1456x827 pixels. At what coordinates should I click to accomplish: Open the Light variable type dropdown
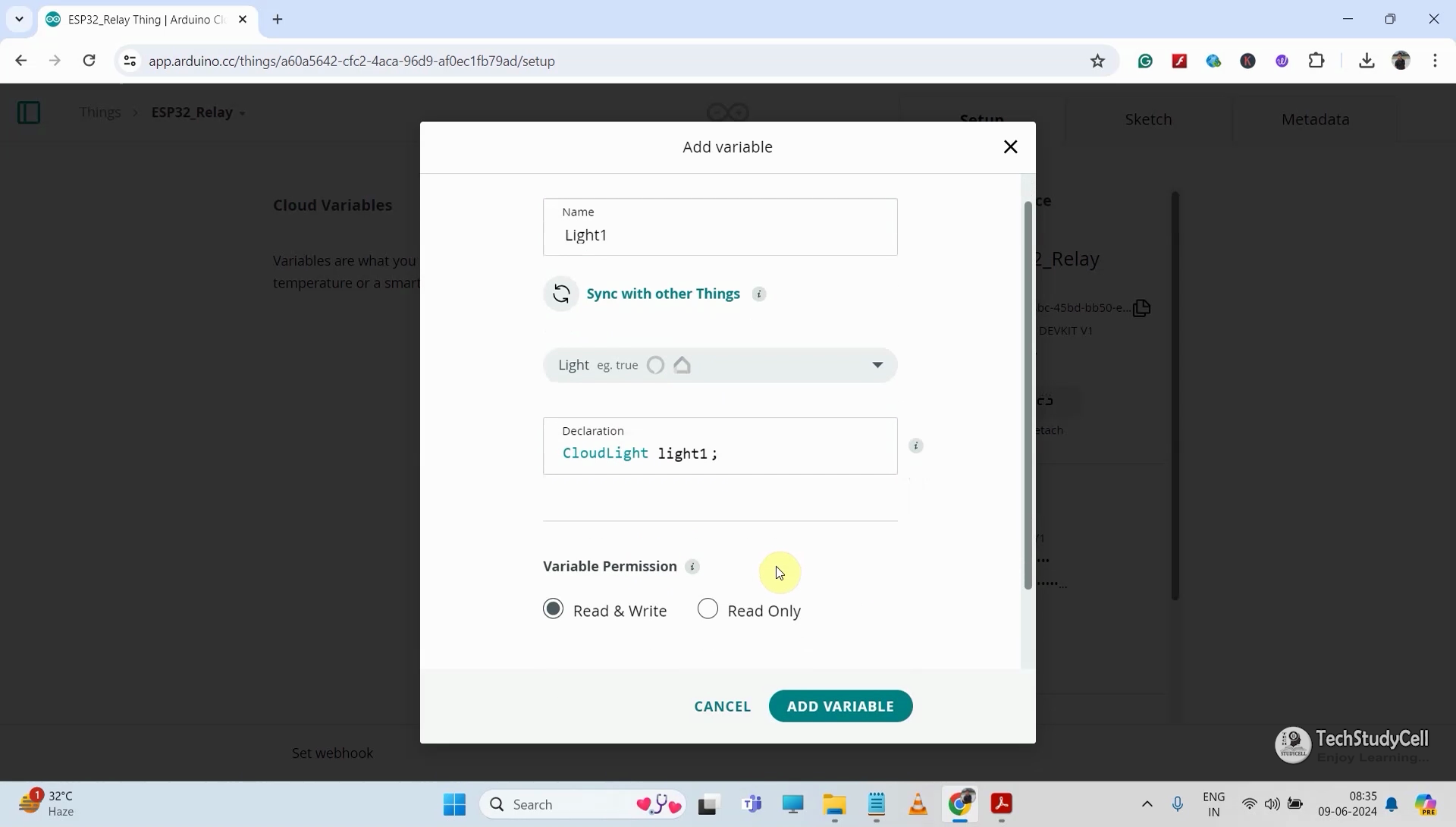[877, 365]
